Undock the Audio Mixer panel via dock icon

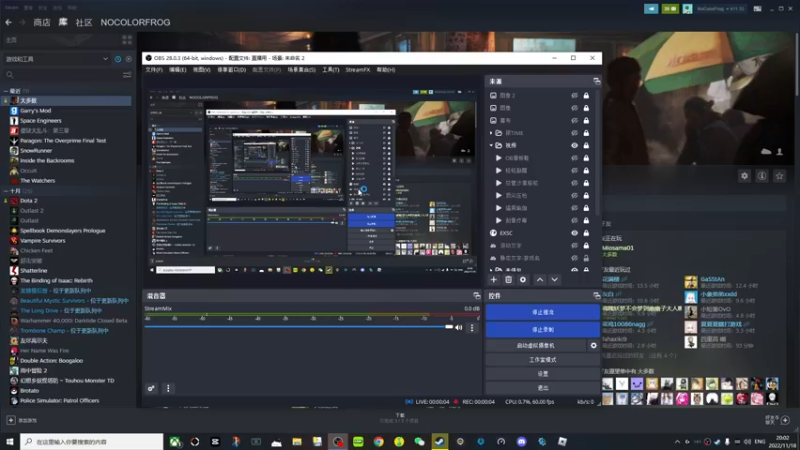tap(477, 296)
